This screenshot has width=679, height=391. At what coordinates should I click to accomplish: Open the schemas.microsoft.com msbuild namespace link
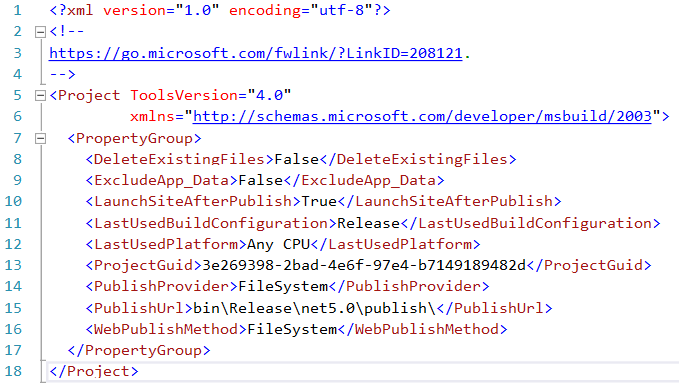tap(422, 116)
